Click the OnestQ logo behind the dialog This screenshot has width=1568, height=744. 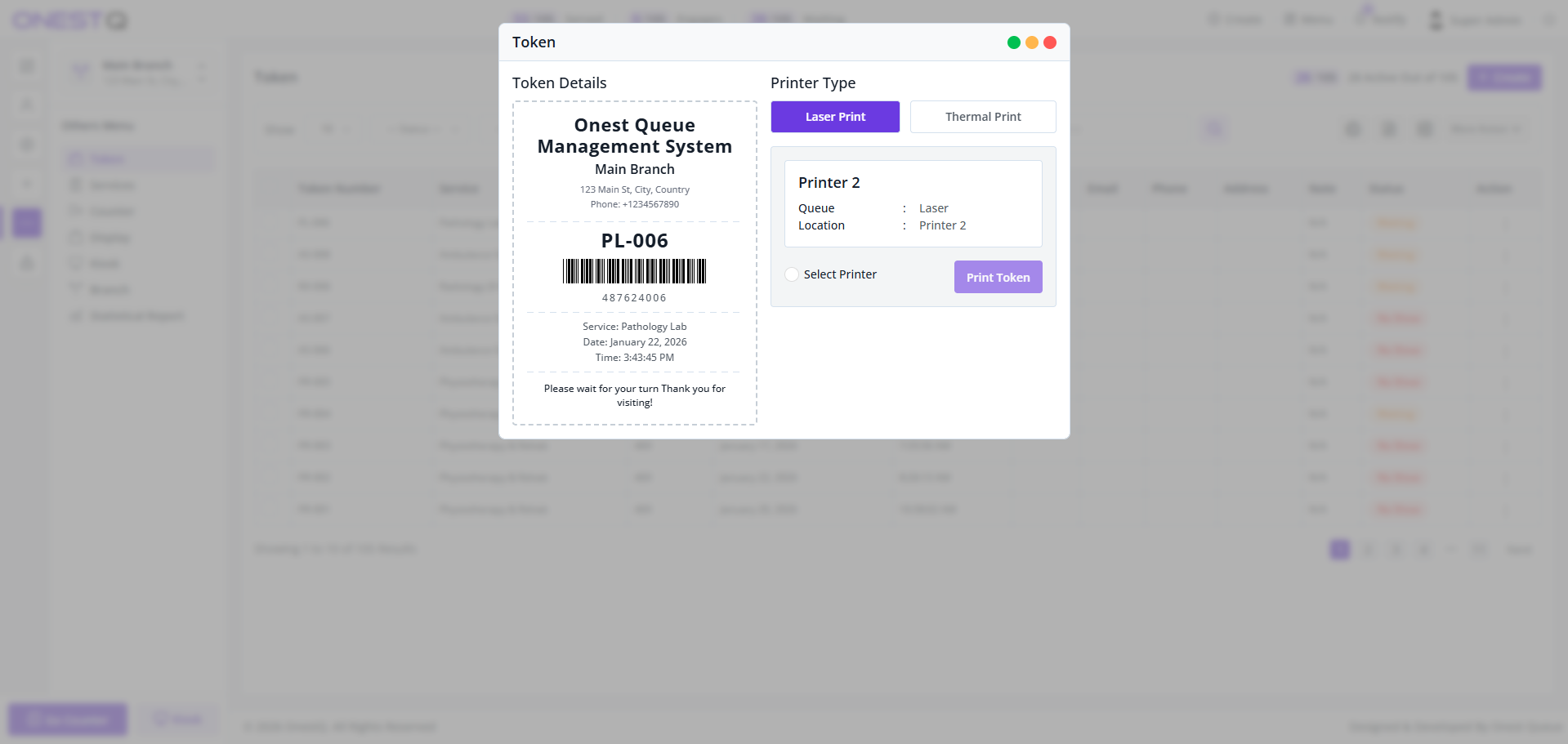pyautogui.click(x=70, y=20)
